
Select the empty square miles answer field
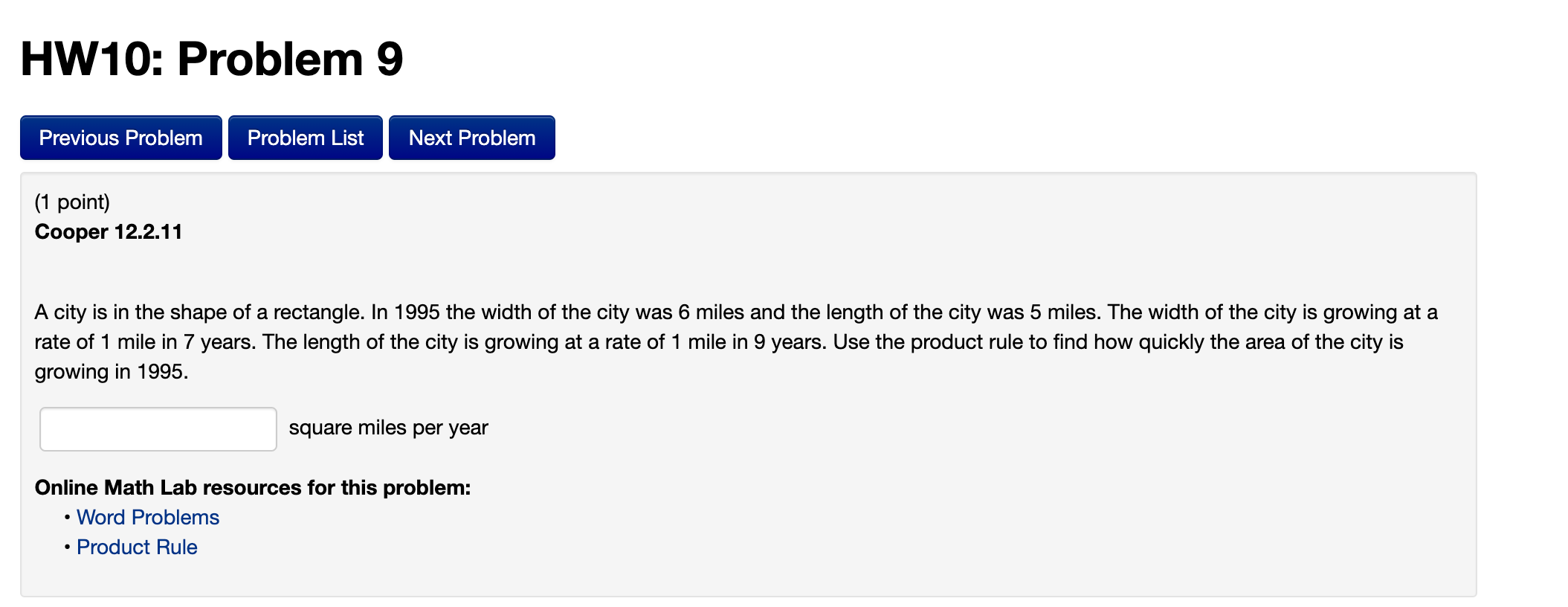point(158,428)
